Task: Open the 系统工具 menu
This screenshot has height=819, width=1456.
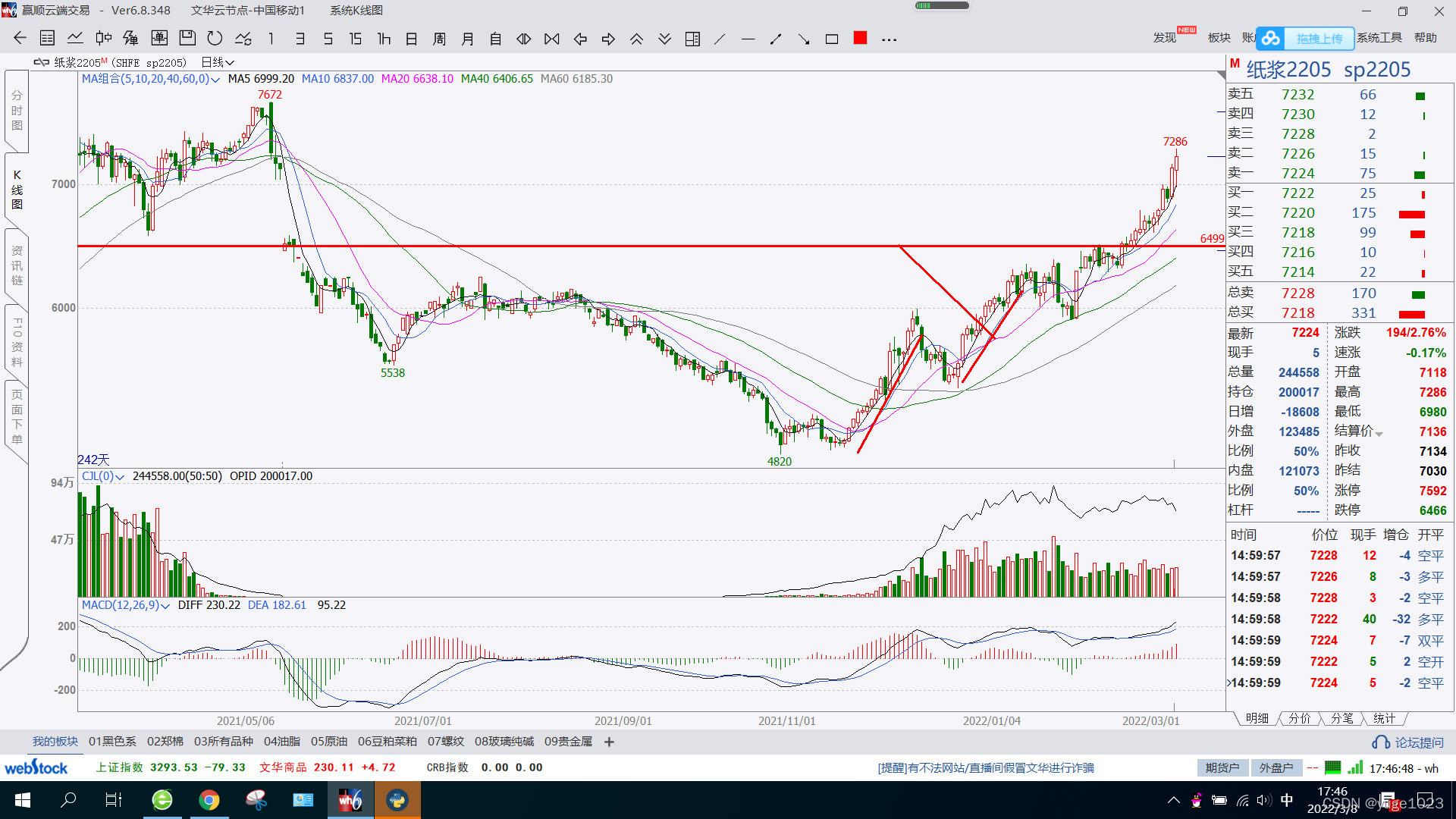Action: pos(1379,38)
